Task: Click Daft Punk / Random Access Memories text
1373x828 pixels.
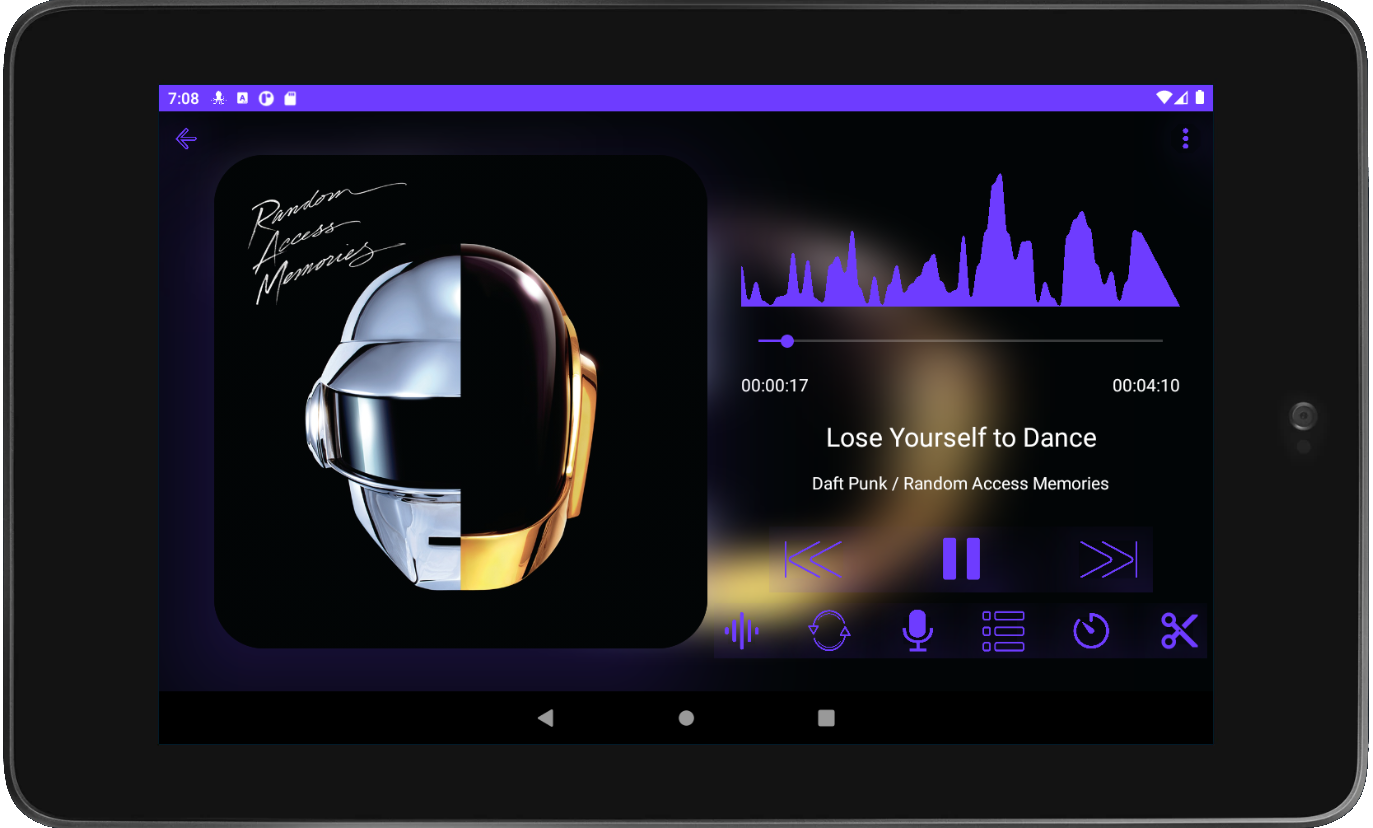Action: tap(960, 484)
